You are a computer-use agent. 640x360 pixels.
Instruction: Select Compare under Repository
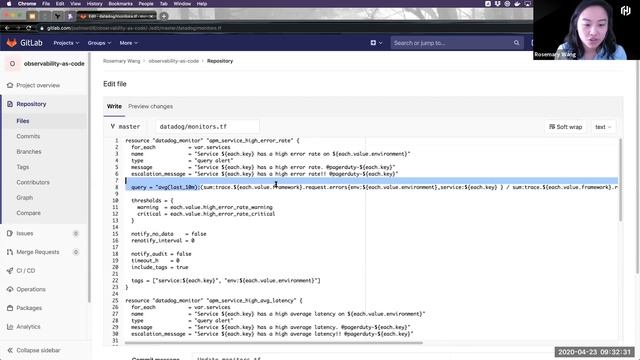(x=28, y=213)
